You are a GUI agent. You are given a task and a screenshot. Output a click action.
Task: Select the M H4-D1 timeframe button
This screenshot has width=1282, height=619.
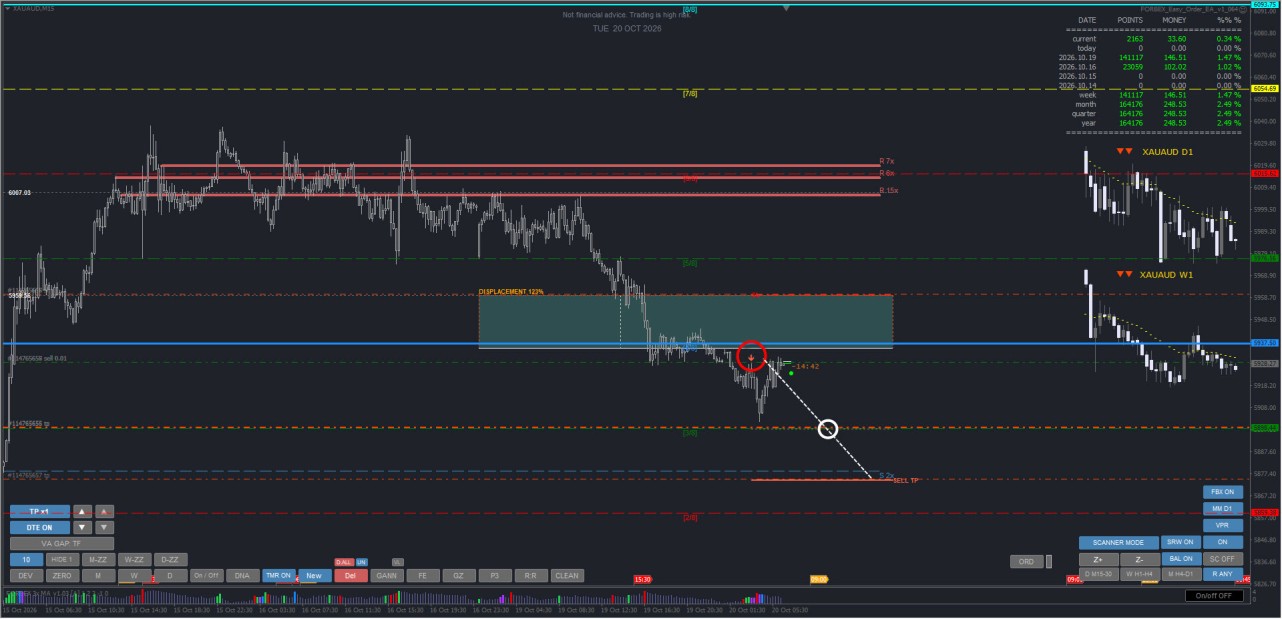click(1181, 574)
